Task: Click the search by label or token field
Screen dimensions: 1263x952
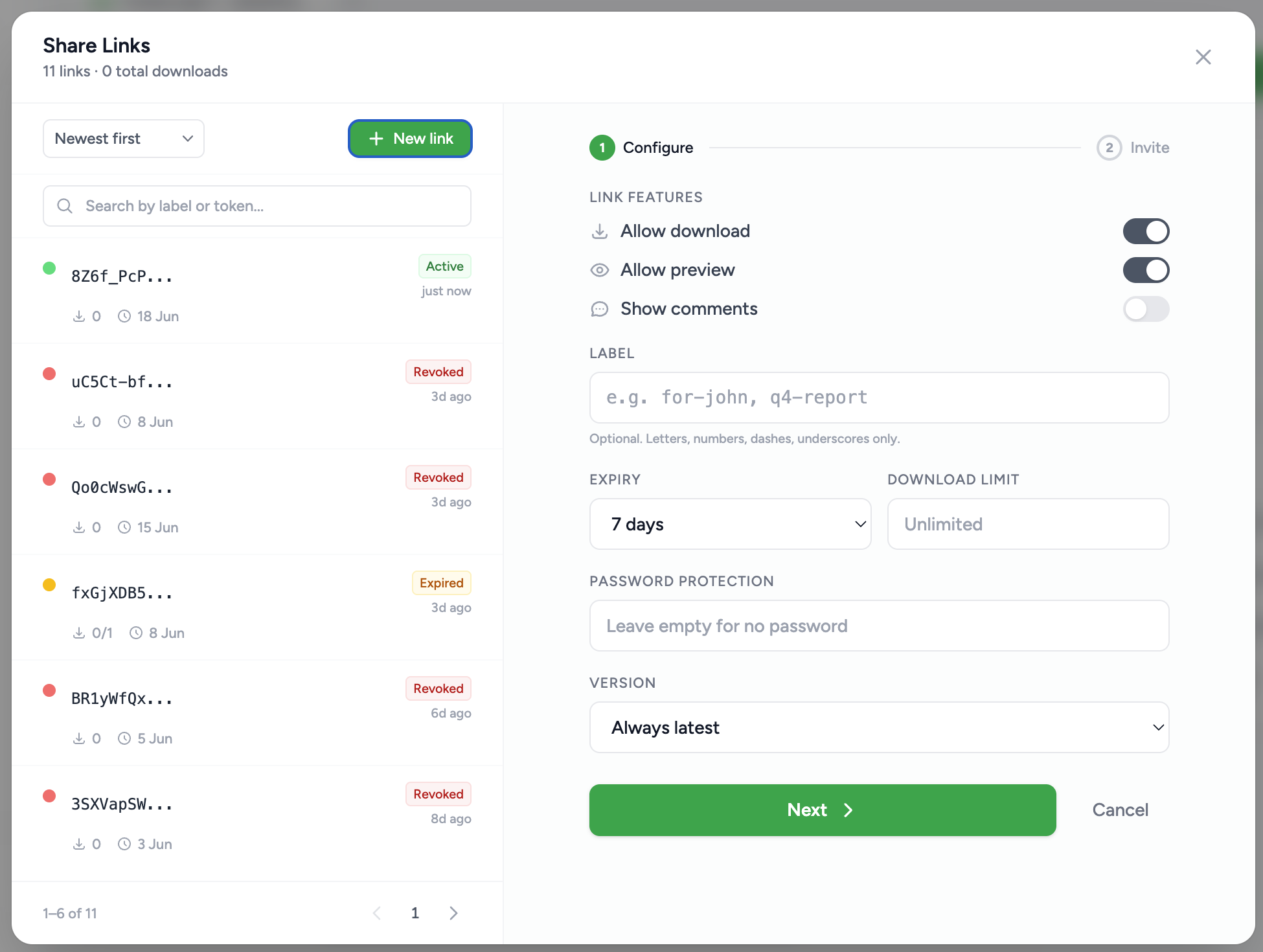Action: point(257,206)
